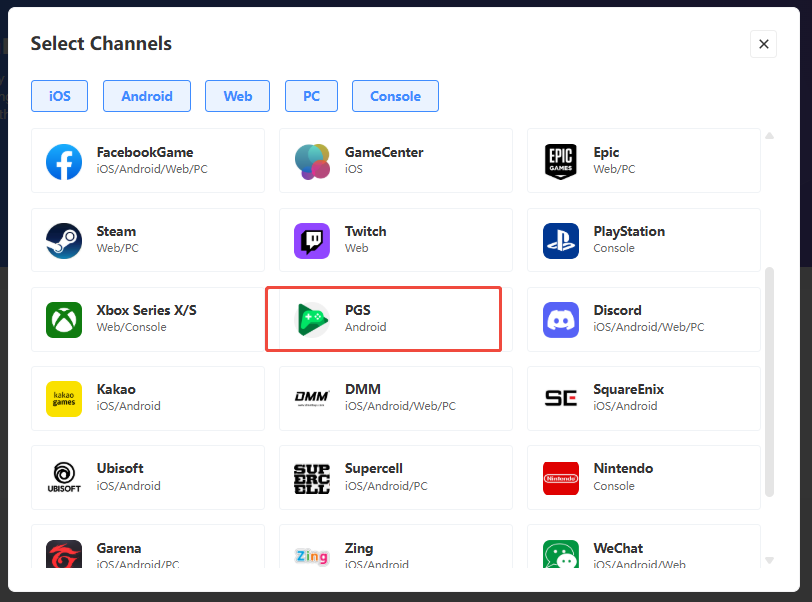Click the scroll up arrow of channel list
The image size is (812, 602).
click(770, 136)
